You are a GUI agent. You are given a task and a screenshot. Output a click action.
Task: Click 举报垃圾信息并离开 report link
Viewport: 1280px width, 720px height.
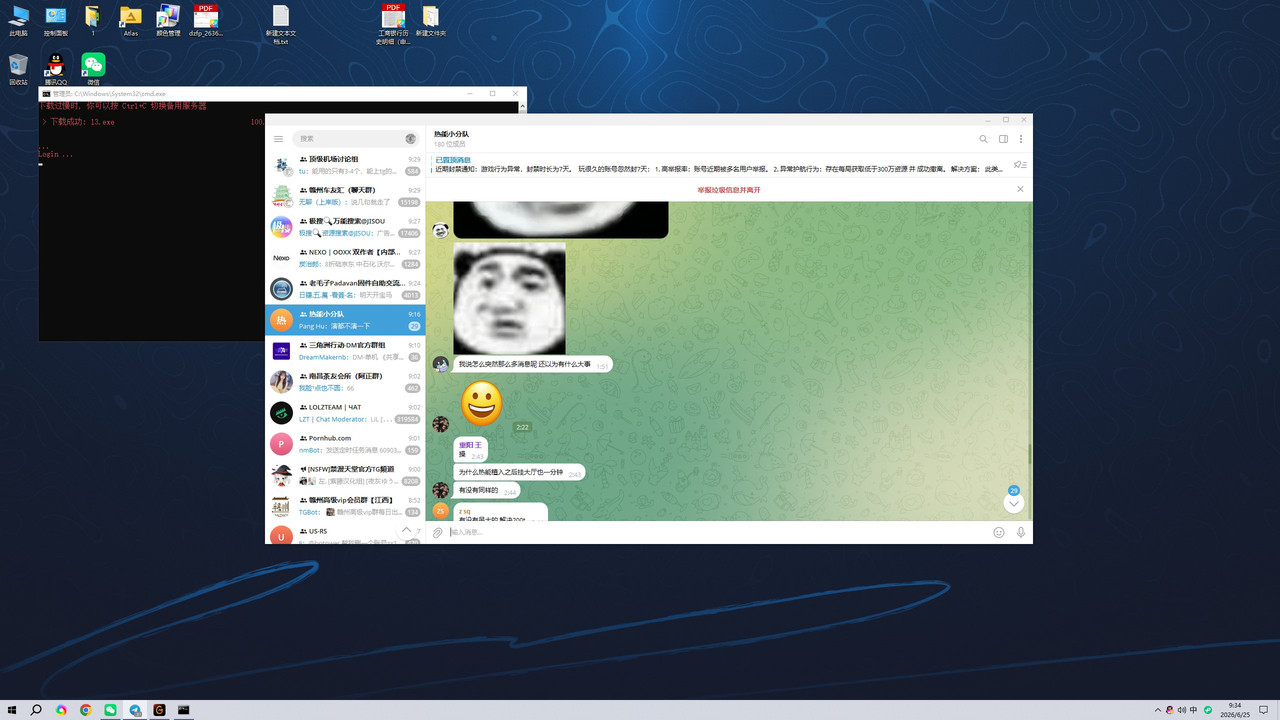coord(728,189)
